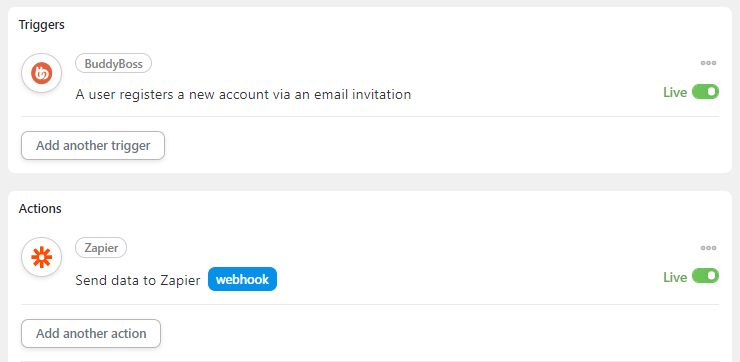Add another trigger
Screen dimensions: 740x362
click(93, 145)
